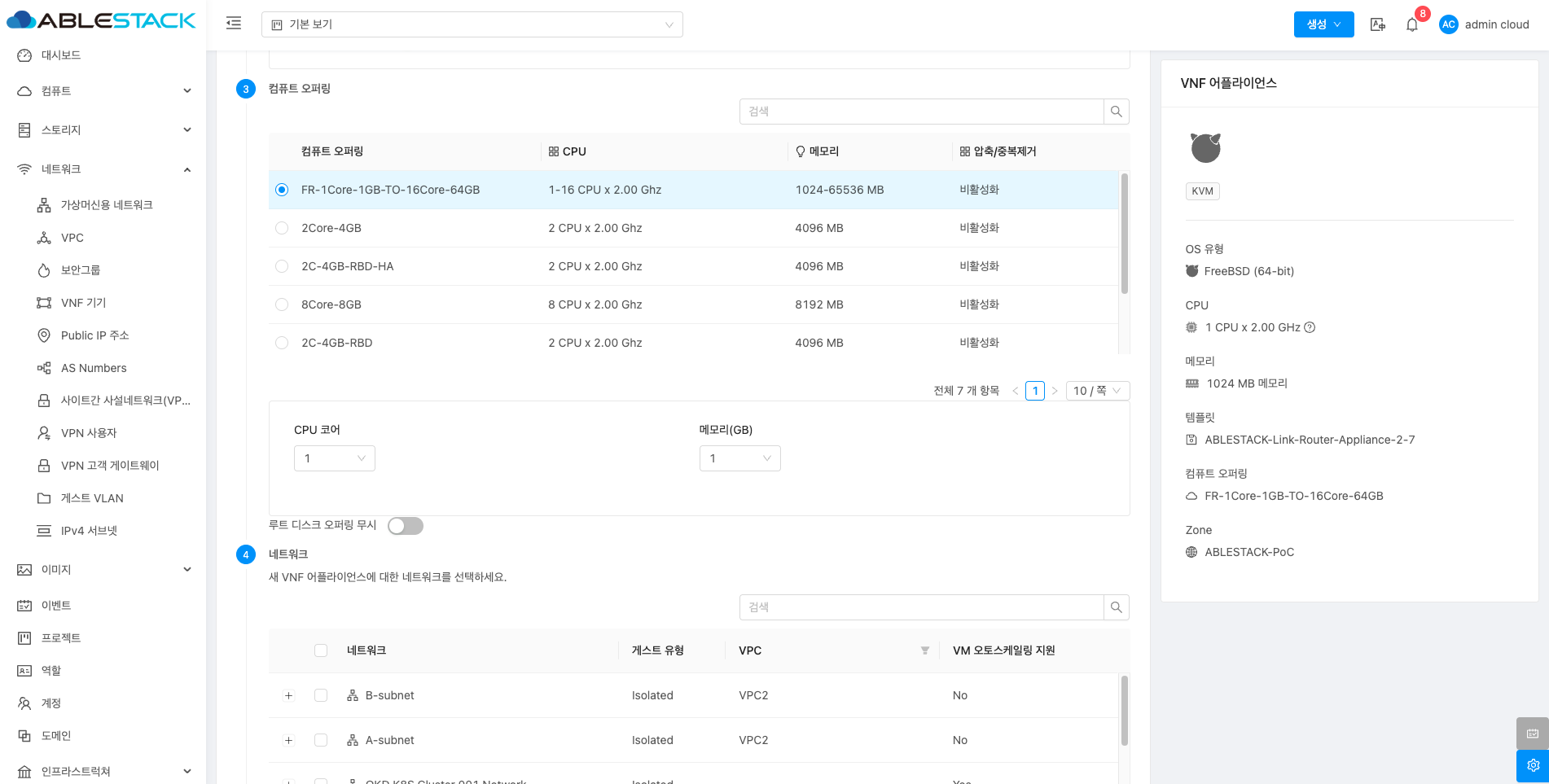
Task: Click the network search magnifier icon
Action: (1116, 607)
